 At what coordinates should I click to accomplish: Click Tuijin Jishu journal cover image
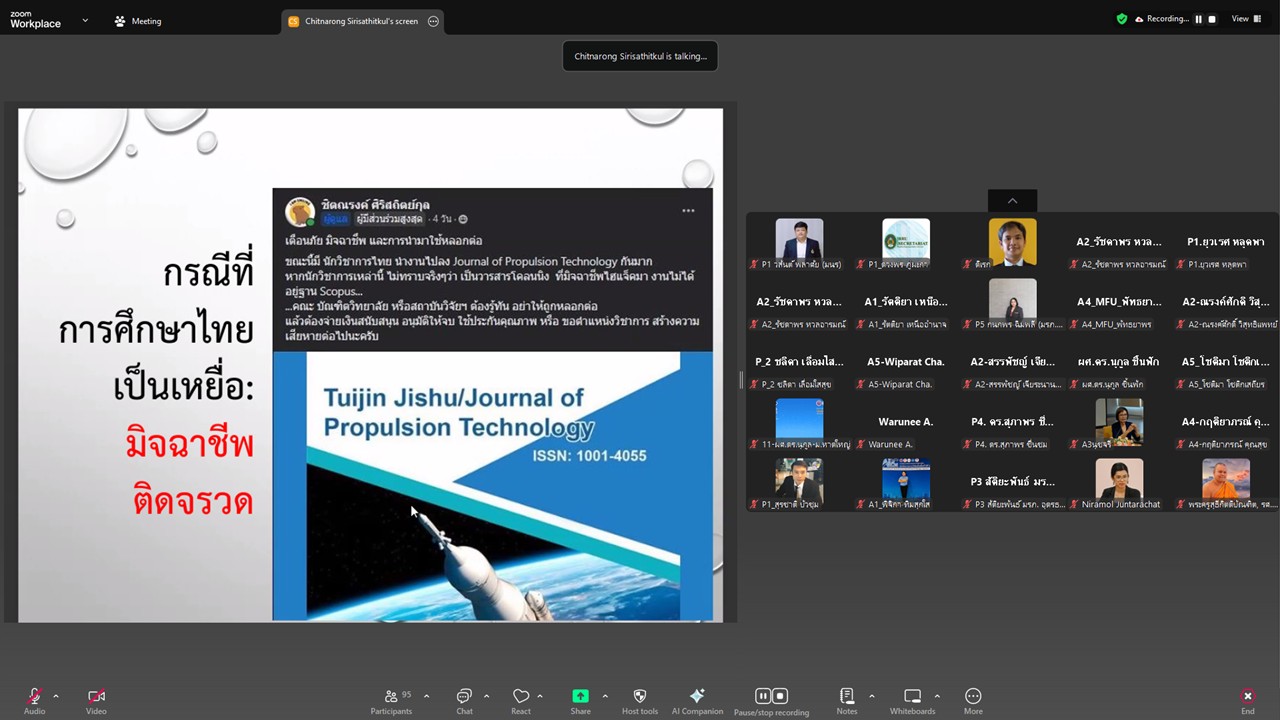point(492,487)
